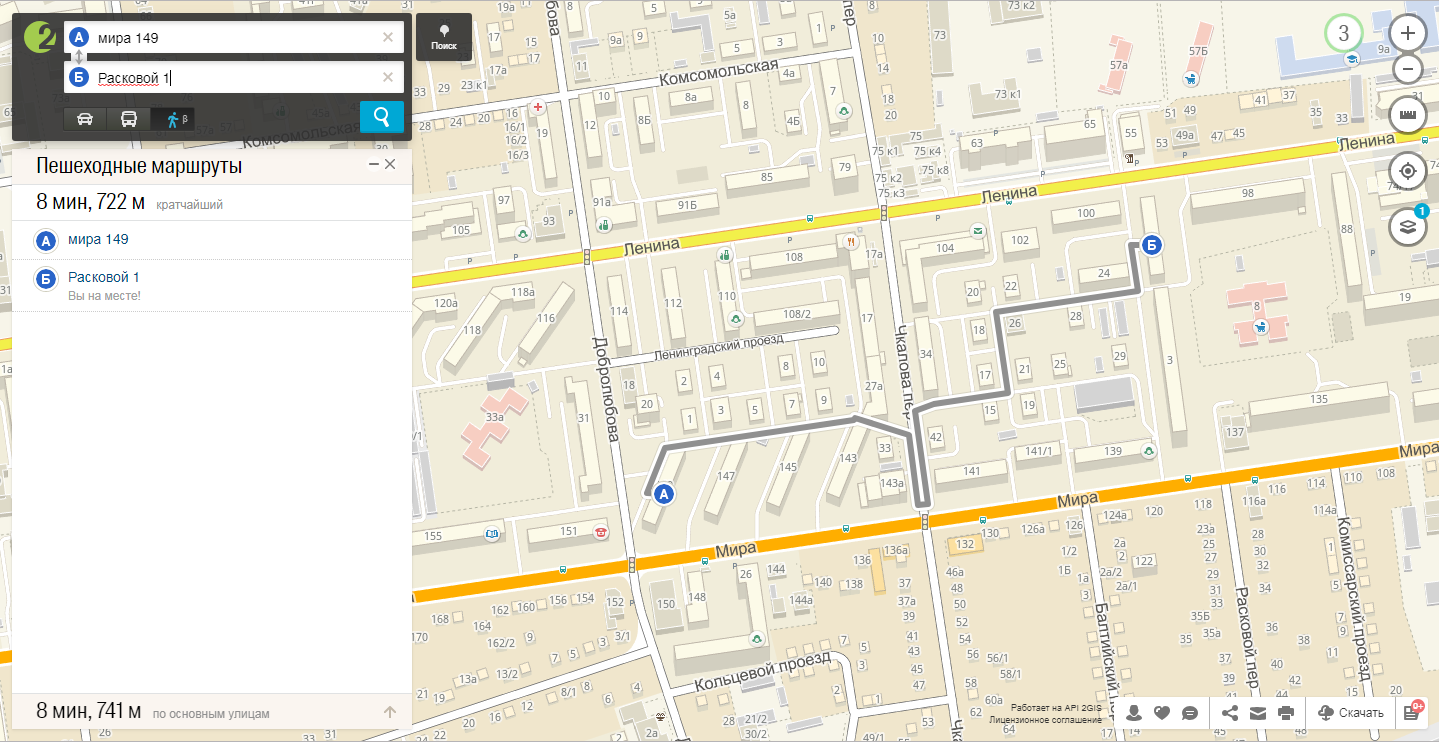Click building 147 on the map
This screenshot has width=1439, height=743.
[726, 476]
